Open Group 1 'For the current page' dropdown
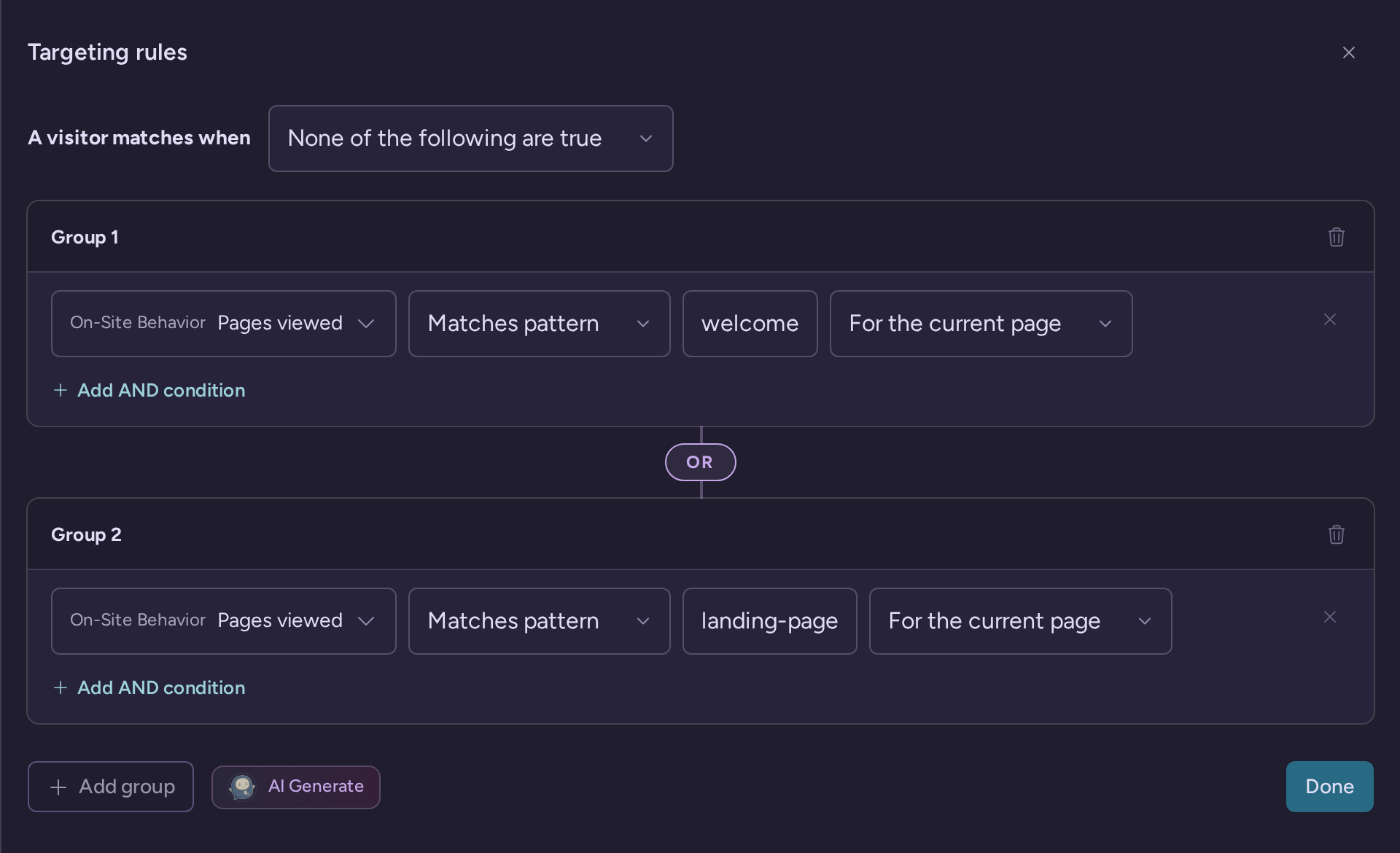This screenshot has width=1400, height=853. pyautogui.click(x=981, y=324)
